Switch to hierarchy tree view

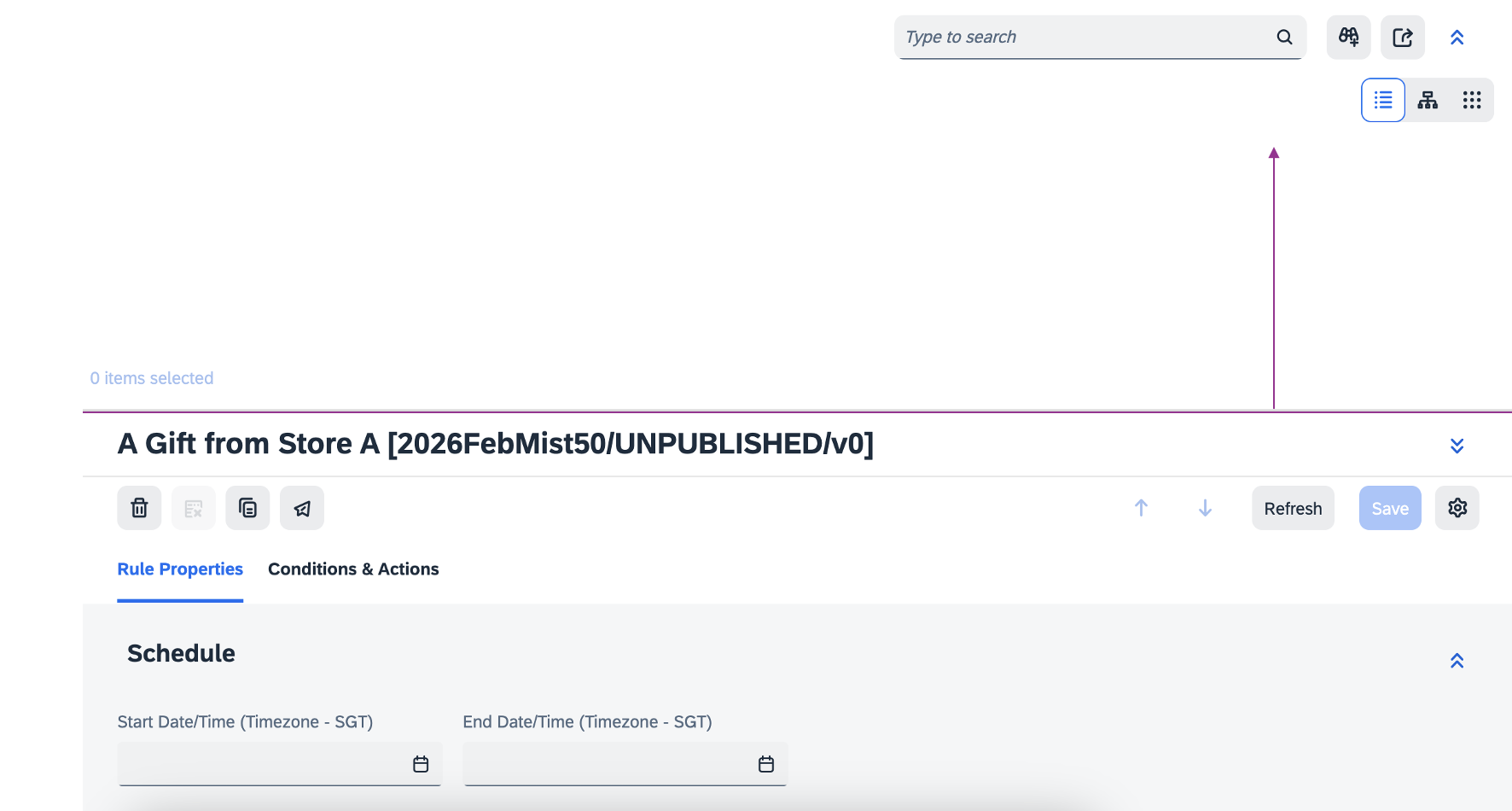(x=1428, y=100)
